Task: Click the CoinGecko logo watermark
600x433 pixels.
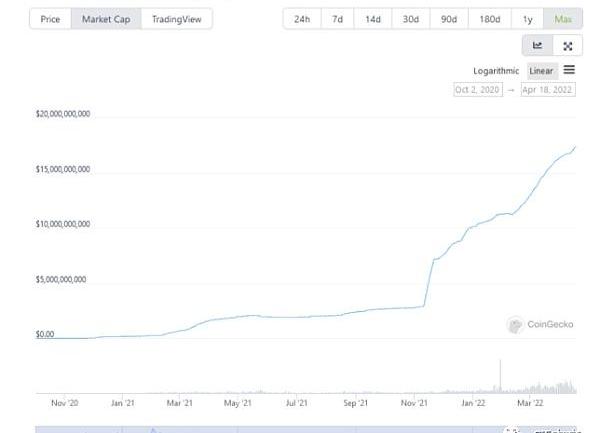Action: (540, 324)
